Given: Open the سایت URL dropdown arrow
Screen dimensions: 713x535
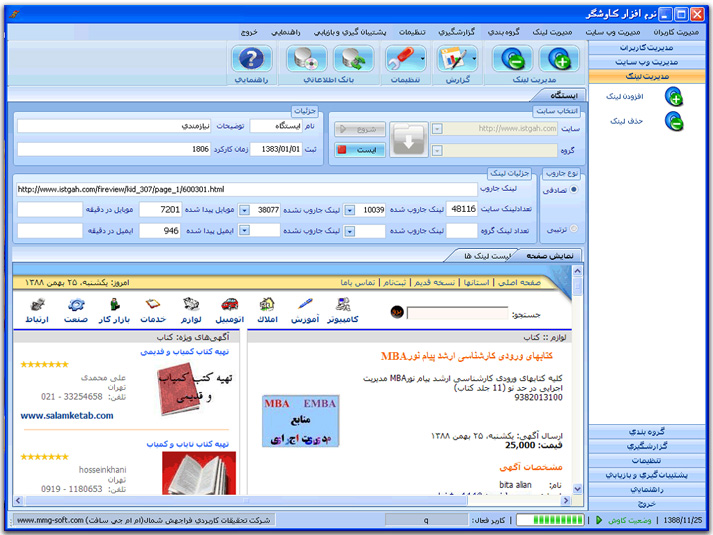Looking at the screenshot, I should coord(437,129).
